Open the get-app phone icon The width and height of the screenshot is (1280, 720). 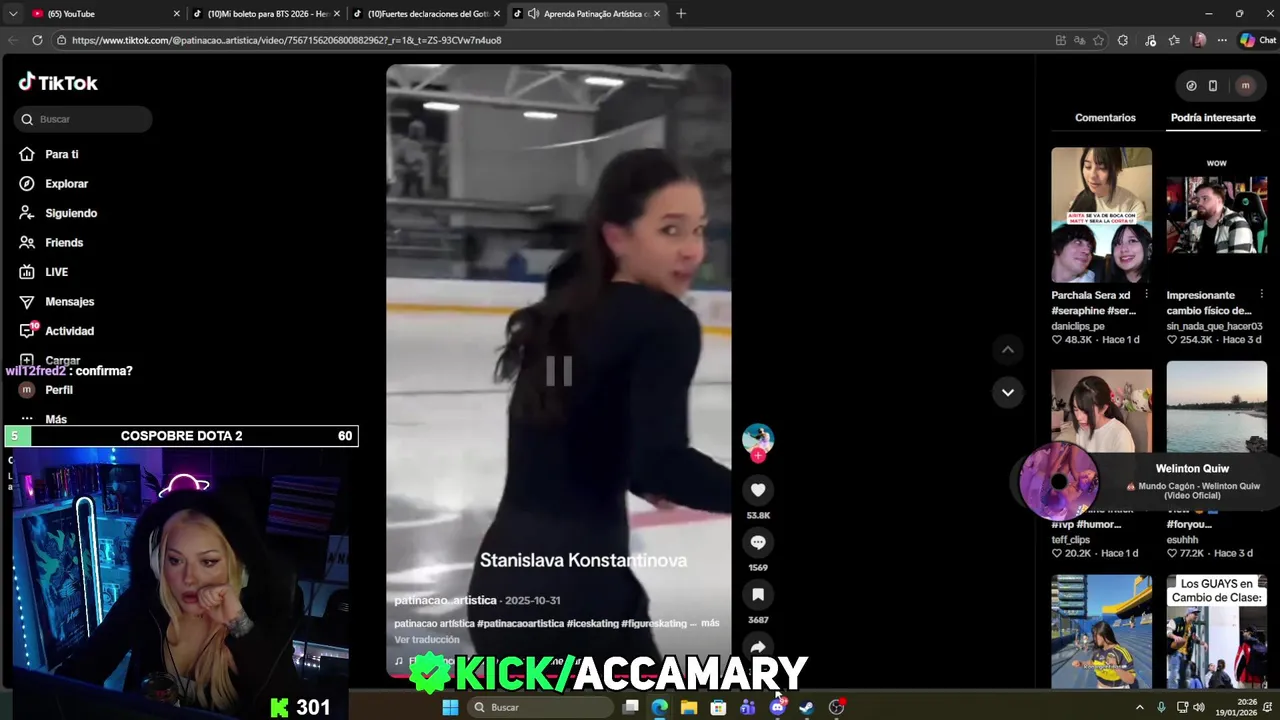click(x=1213, y=86)
